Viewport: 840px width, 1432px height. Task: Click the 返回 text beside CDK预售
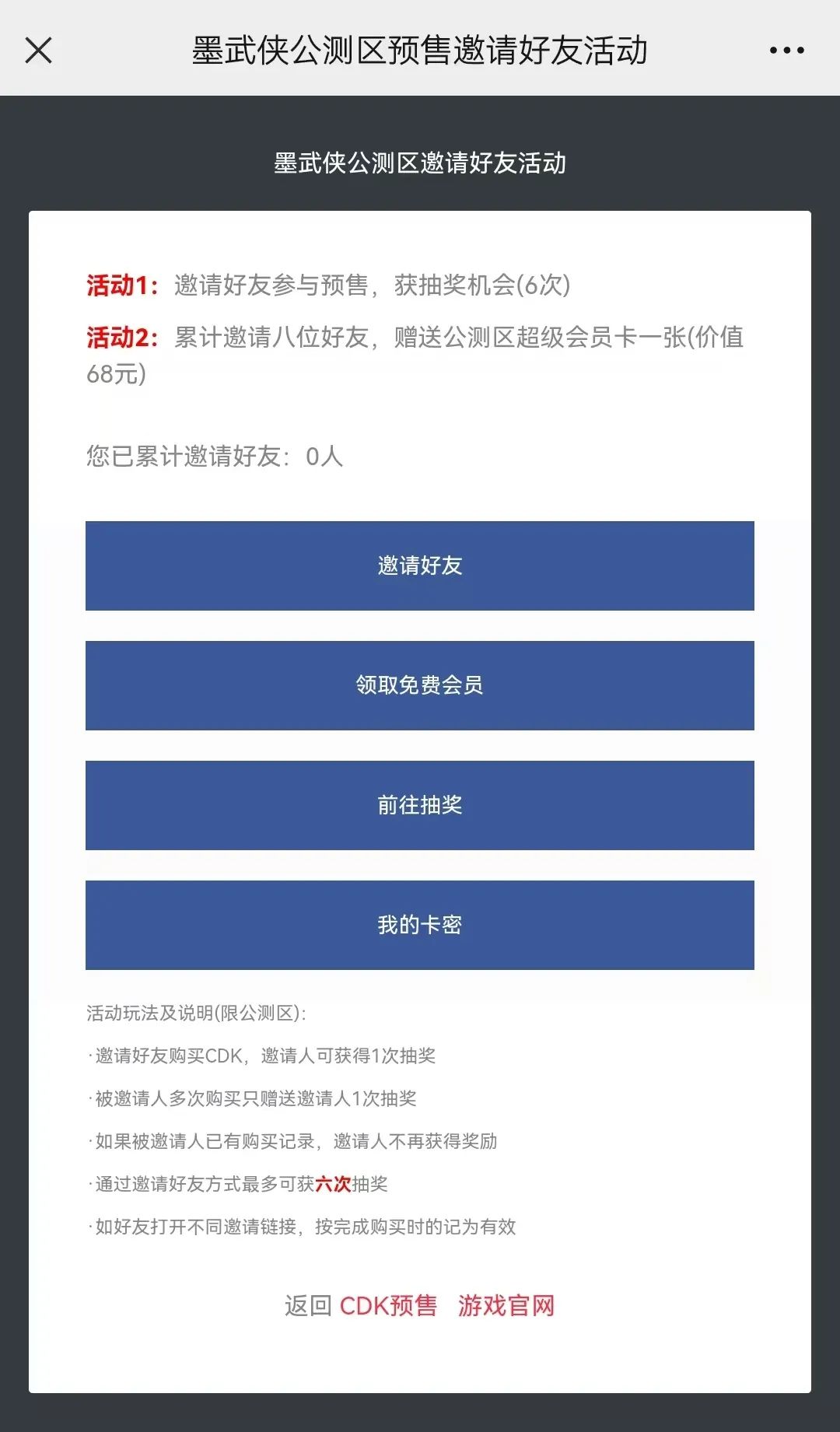308,1306
